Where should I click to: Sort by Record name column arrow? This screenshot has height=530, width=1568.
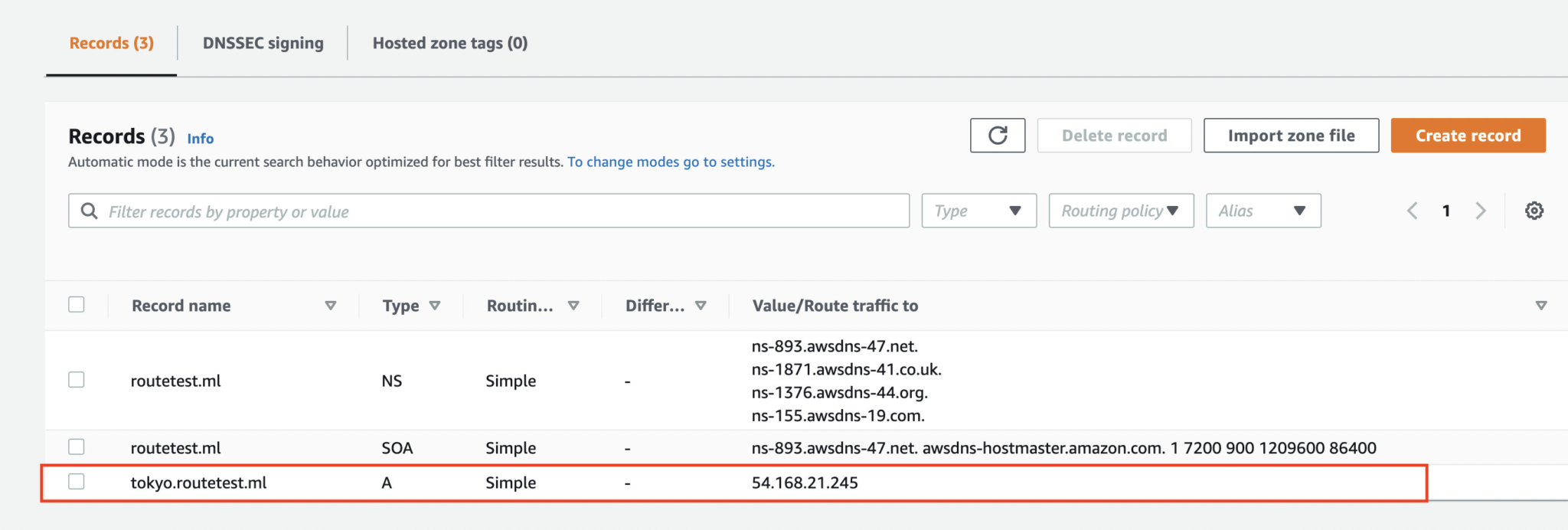click(331, 306)
